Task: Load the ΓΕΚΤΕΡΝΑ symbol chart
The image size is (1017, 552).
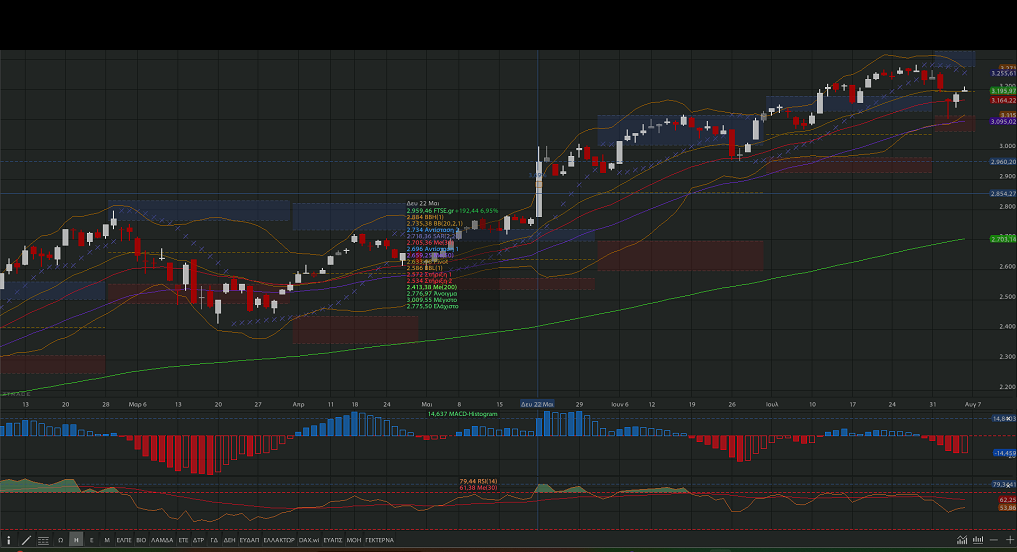Action: 379,540
